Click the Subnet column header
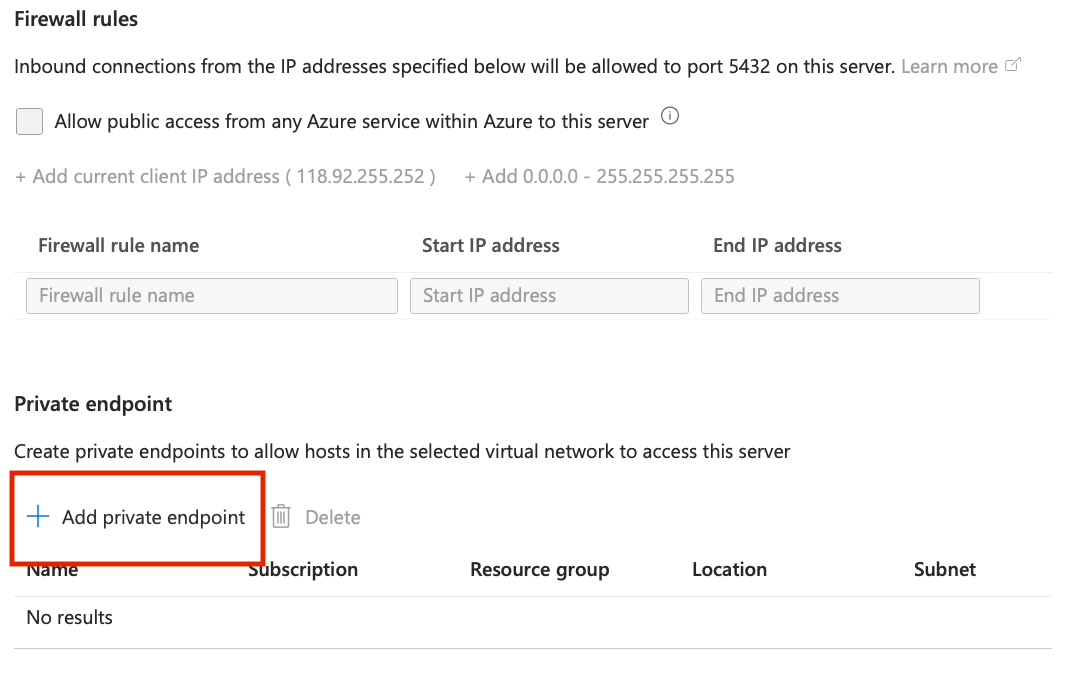This screenshot has width=1088, height=687. [944, 570]
